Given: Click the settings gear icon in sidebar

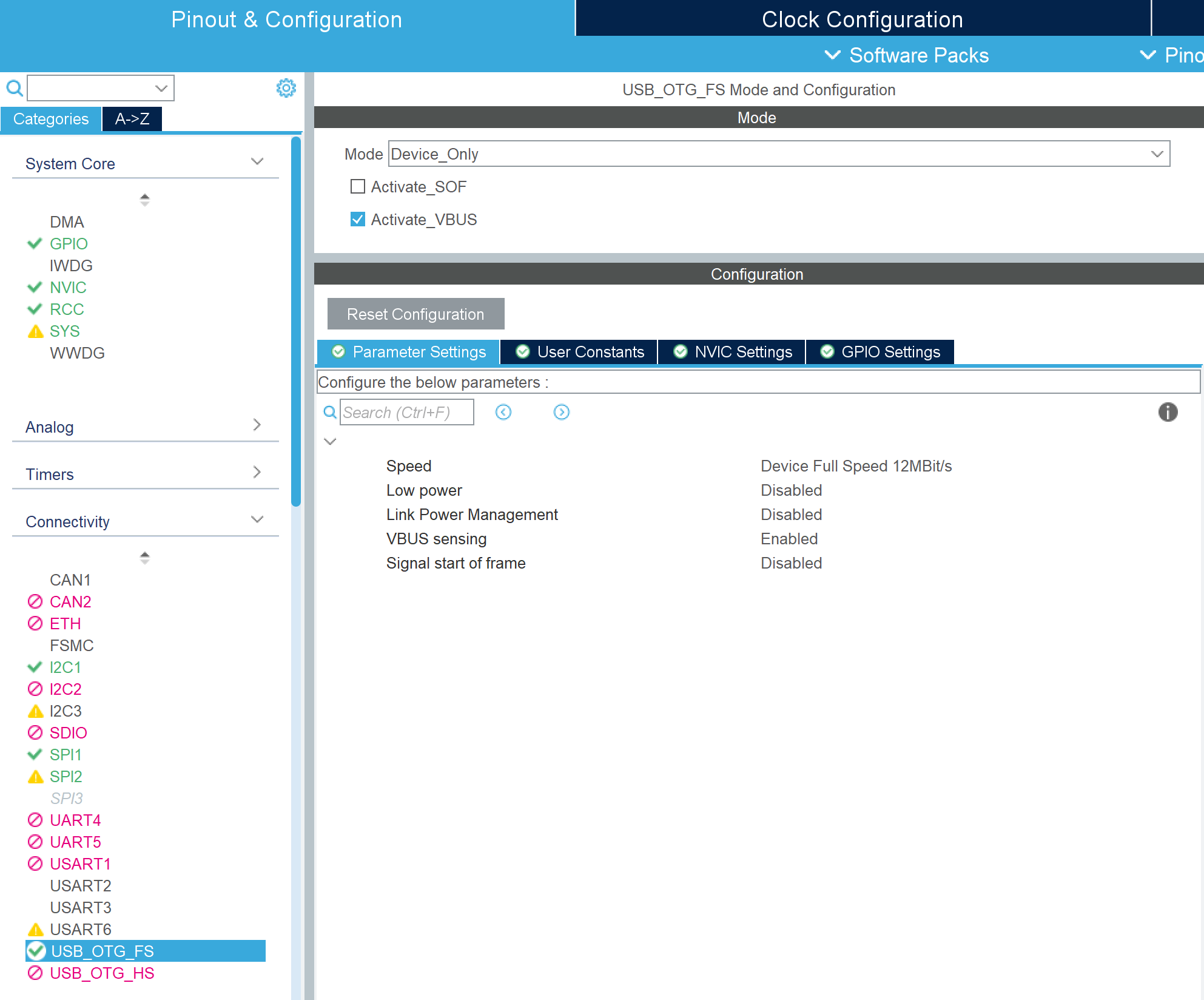Looking at the screenshot, I should point(286,88).
